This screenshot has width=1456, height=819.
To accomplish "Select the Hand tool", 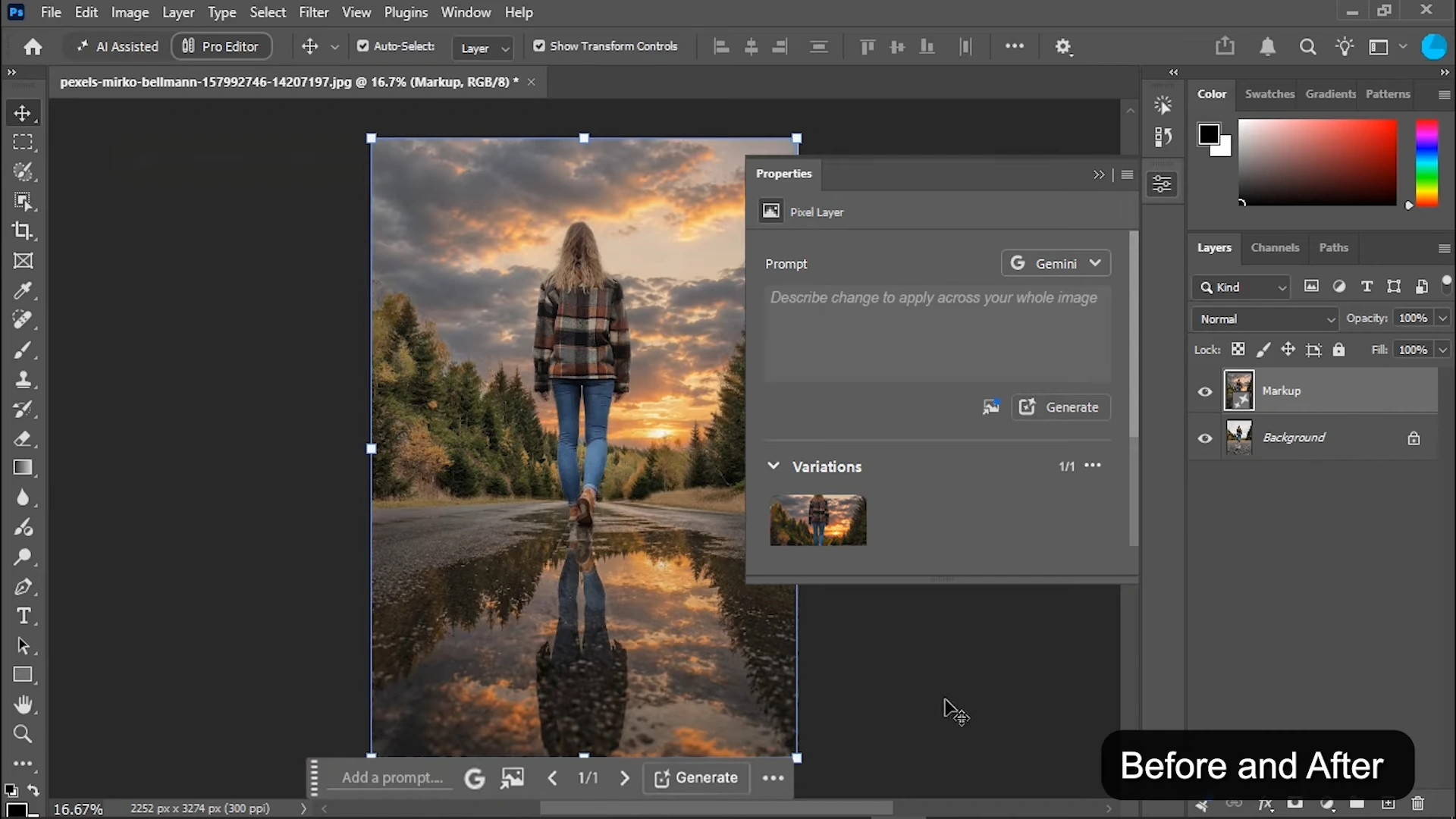I will click(x=23, y=704).
